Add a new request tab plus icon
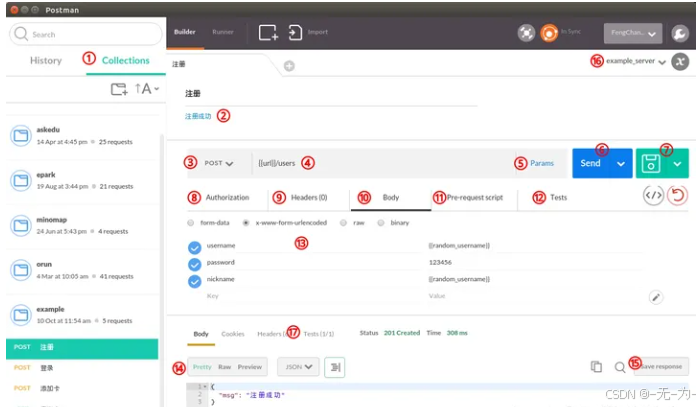The width and height of the screenshot is (700, 407). [289, 66]
